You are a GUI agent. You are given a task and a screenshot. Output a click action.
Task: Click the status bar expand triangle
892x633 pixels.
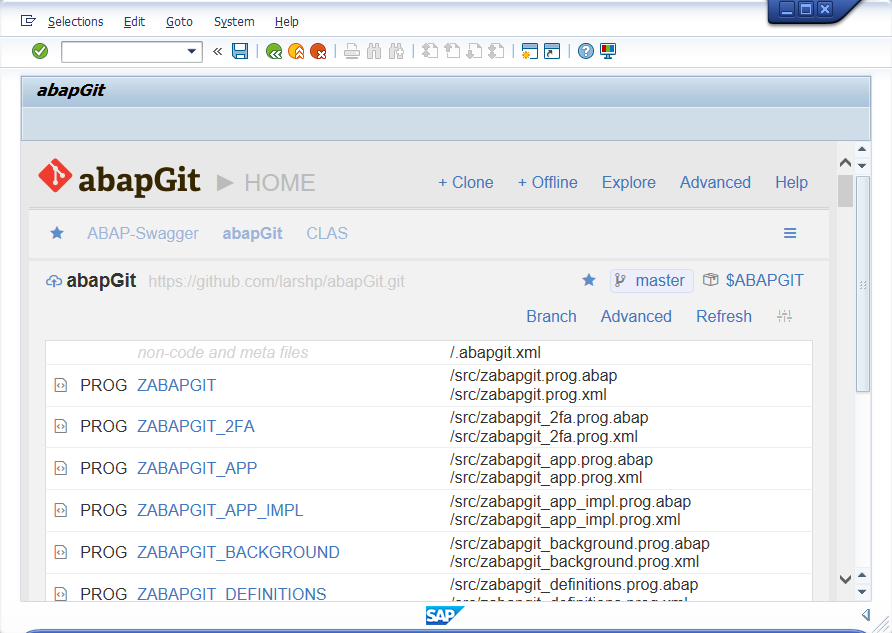(x=866, y=615)
